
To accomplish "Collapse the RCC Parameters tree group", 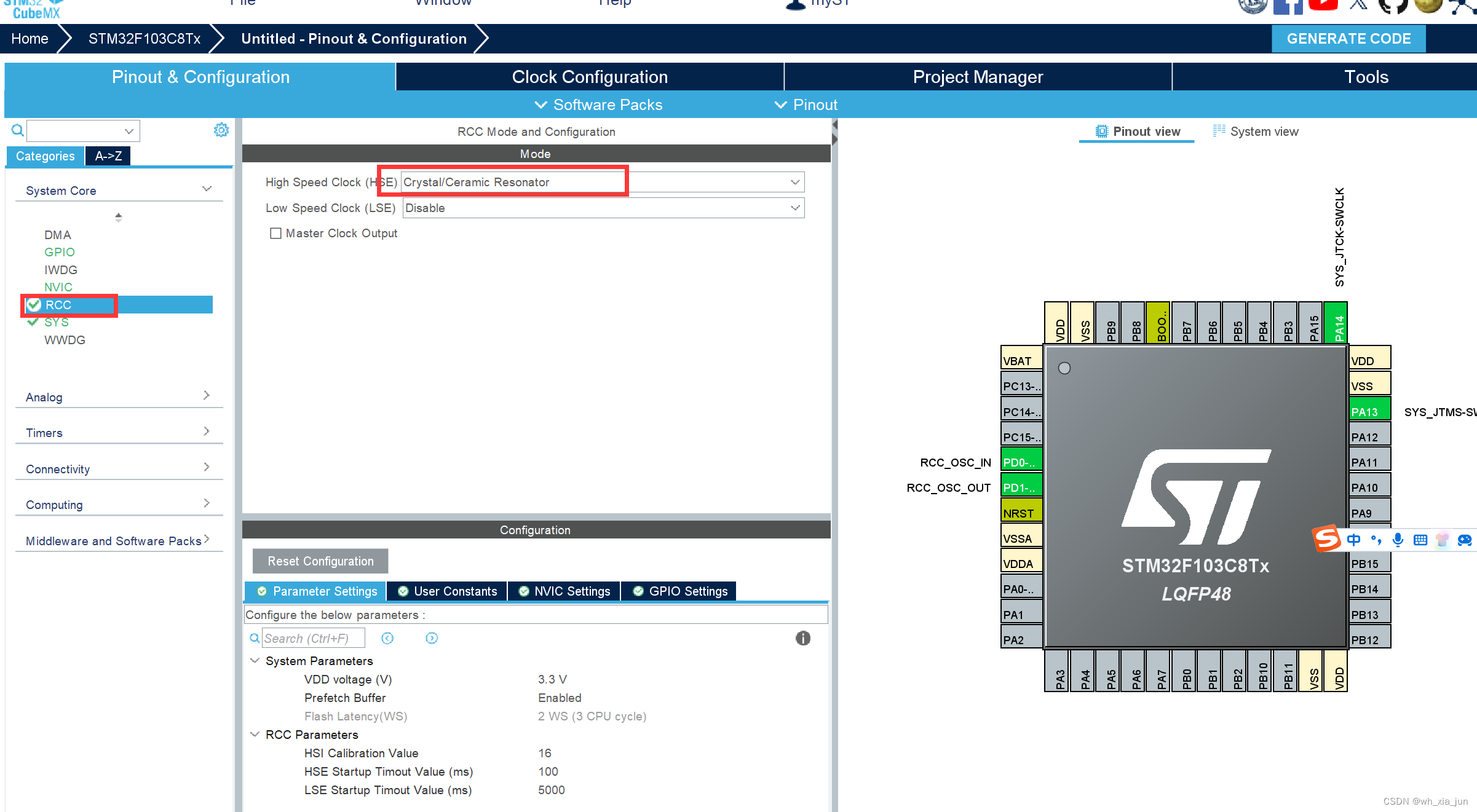I will (x=255, y=735).
